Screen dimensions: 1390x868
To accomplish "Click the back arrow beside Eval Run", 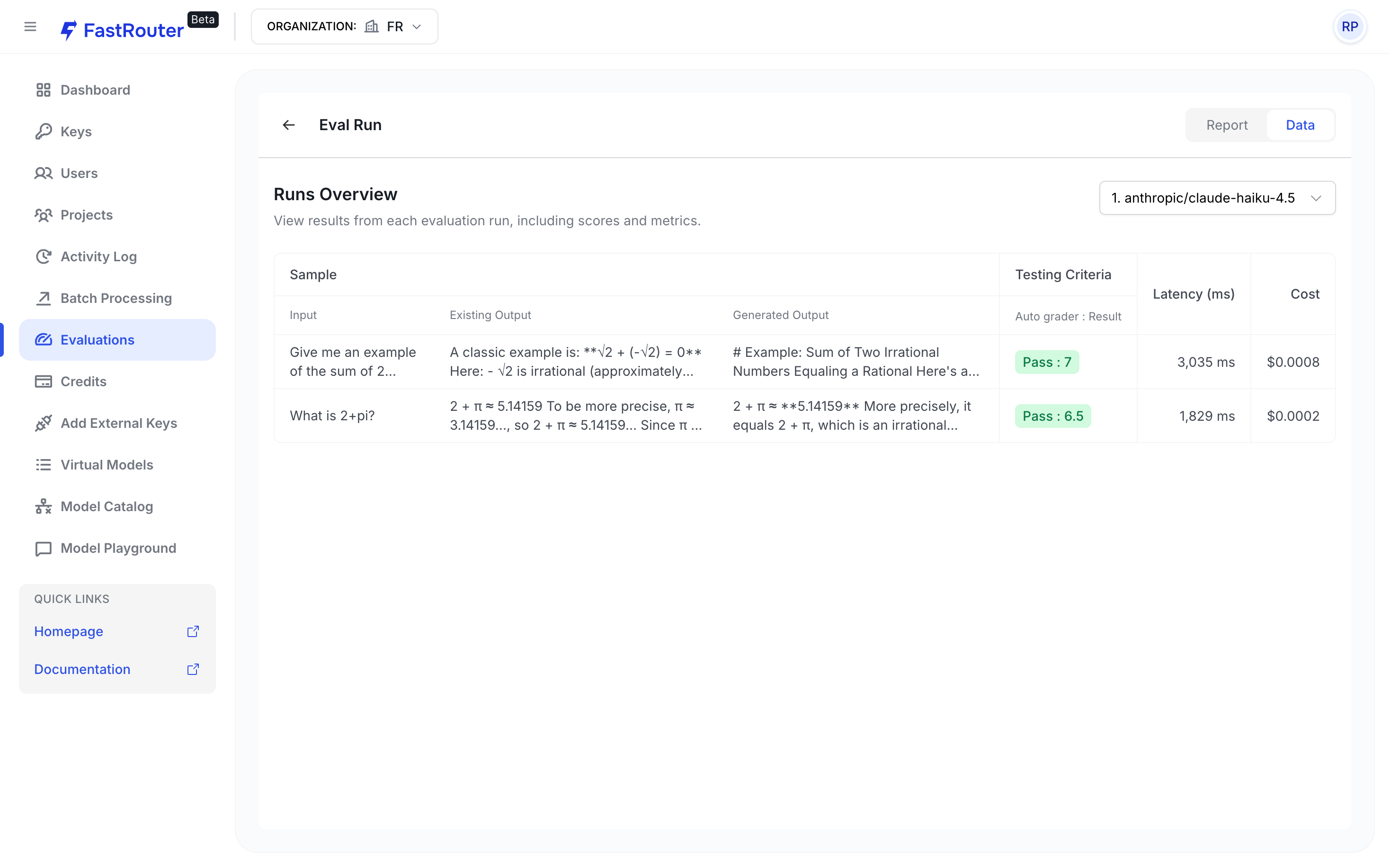I will 288,124.
